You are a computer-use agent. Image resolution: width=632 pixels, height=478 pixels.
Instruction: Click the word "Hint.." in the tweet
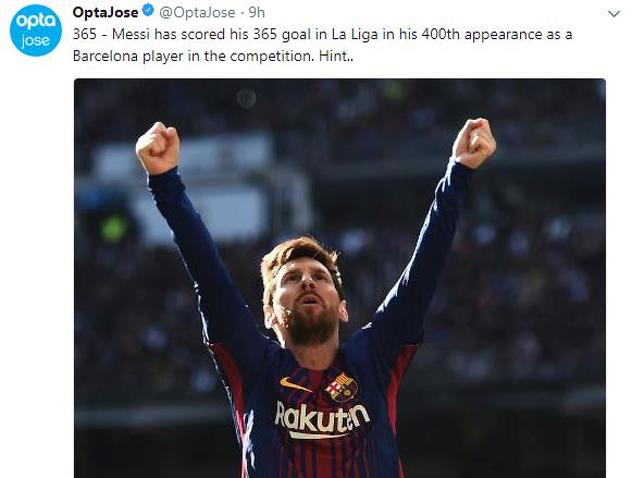point(336,56)
